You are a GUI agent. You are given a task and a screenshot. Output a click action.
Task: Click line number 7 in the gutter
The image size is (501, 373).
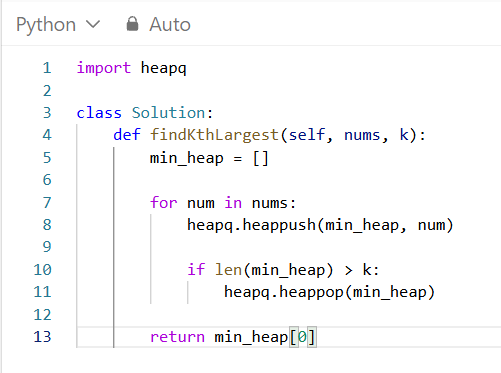[x=47, y=202]
